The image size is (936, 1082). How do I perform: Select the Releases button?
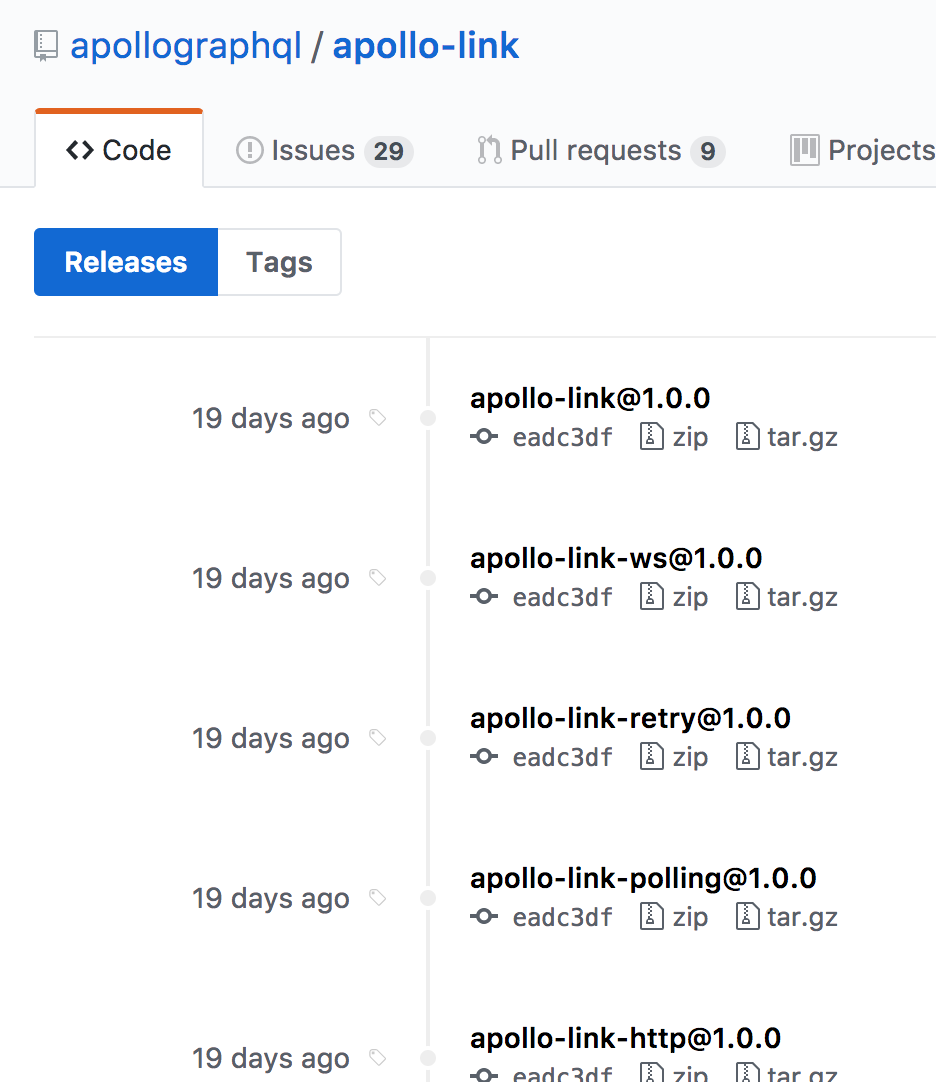pos(125,262)
